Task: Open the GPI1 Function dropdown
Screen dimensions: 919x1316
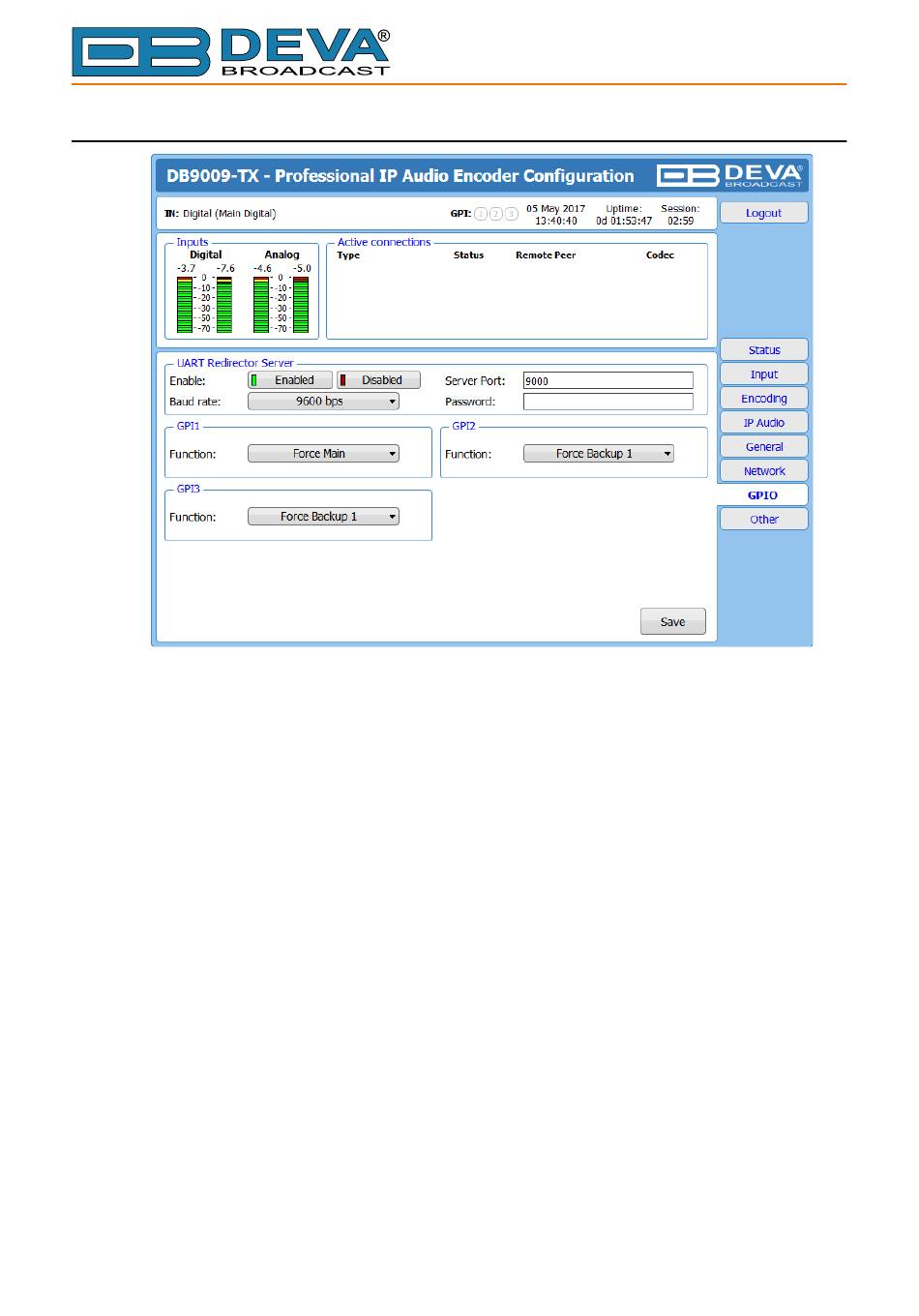Action: 323,454
